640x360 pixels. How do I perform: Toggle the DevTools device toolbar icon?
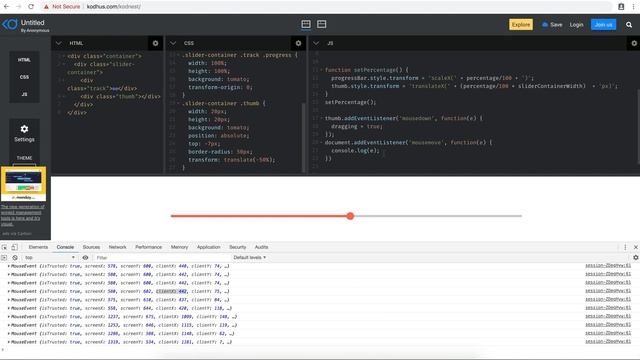[14, 247]
